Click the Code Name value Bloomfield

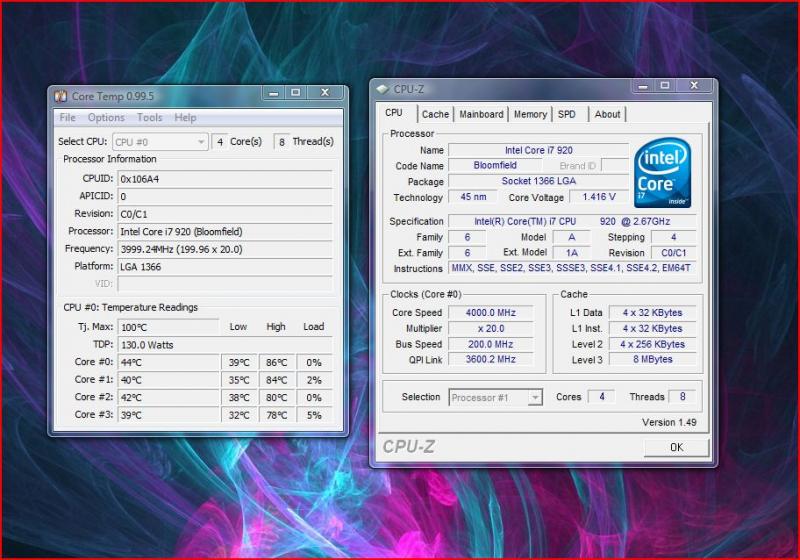click(x=495, y=165)
